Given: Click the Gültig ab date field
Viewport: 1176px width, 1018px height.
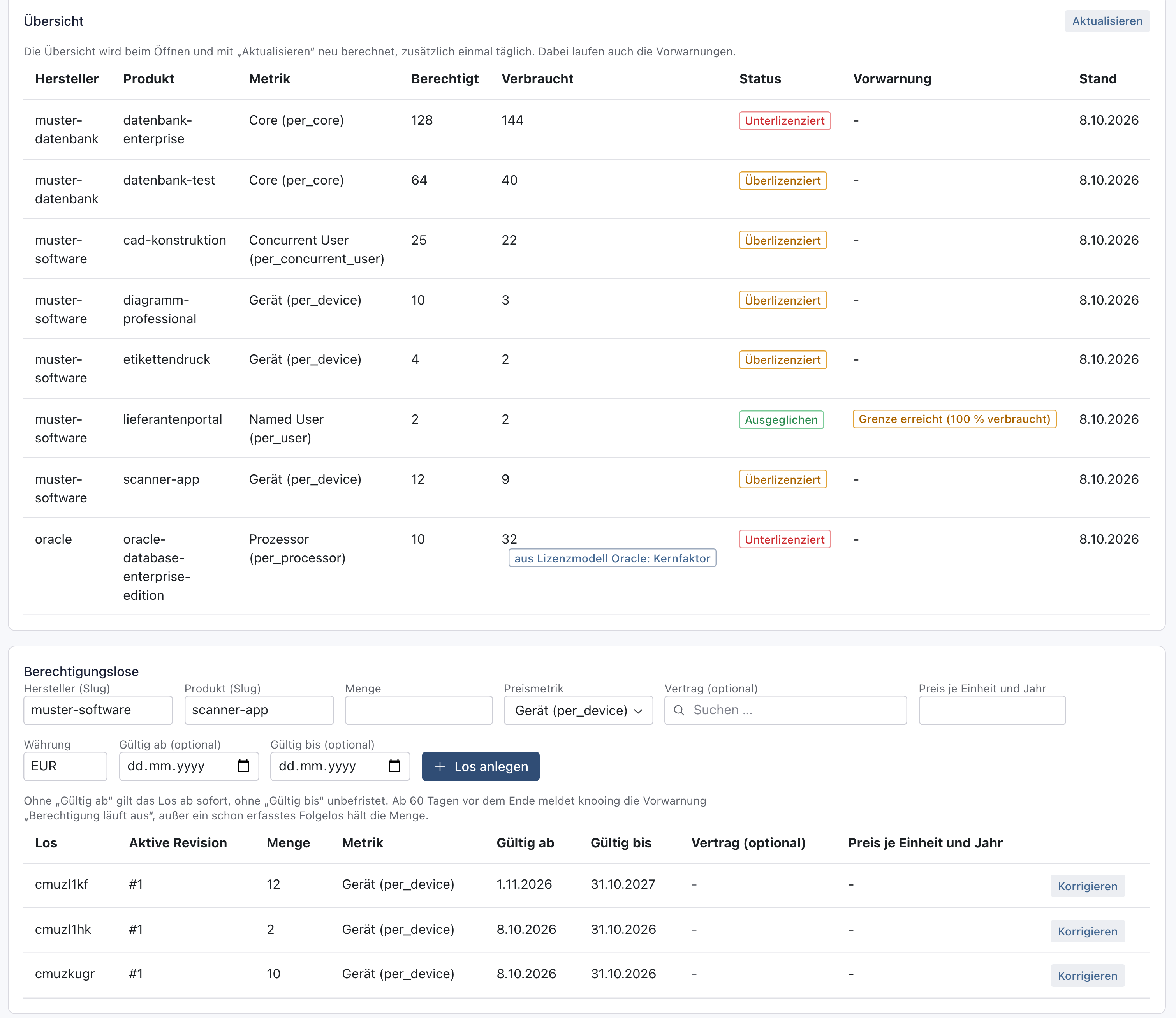Looking at the screenshot, I should click(x=189, y=766).
